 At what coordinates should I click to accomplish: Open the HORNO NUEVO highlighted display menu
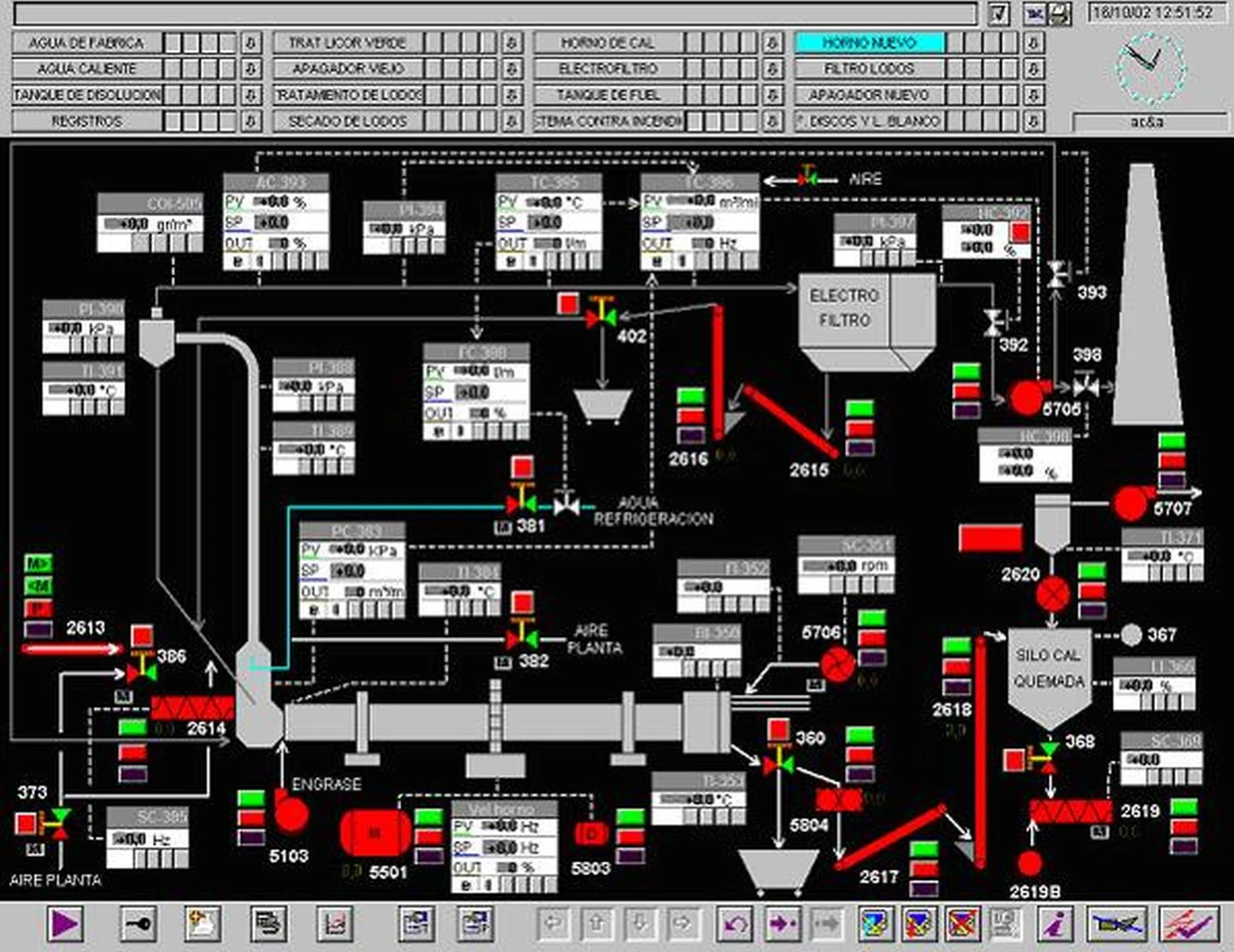[870, 43]
